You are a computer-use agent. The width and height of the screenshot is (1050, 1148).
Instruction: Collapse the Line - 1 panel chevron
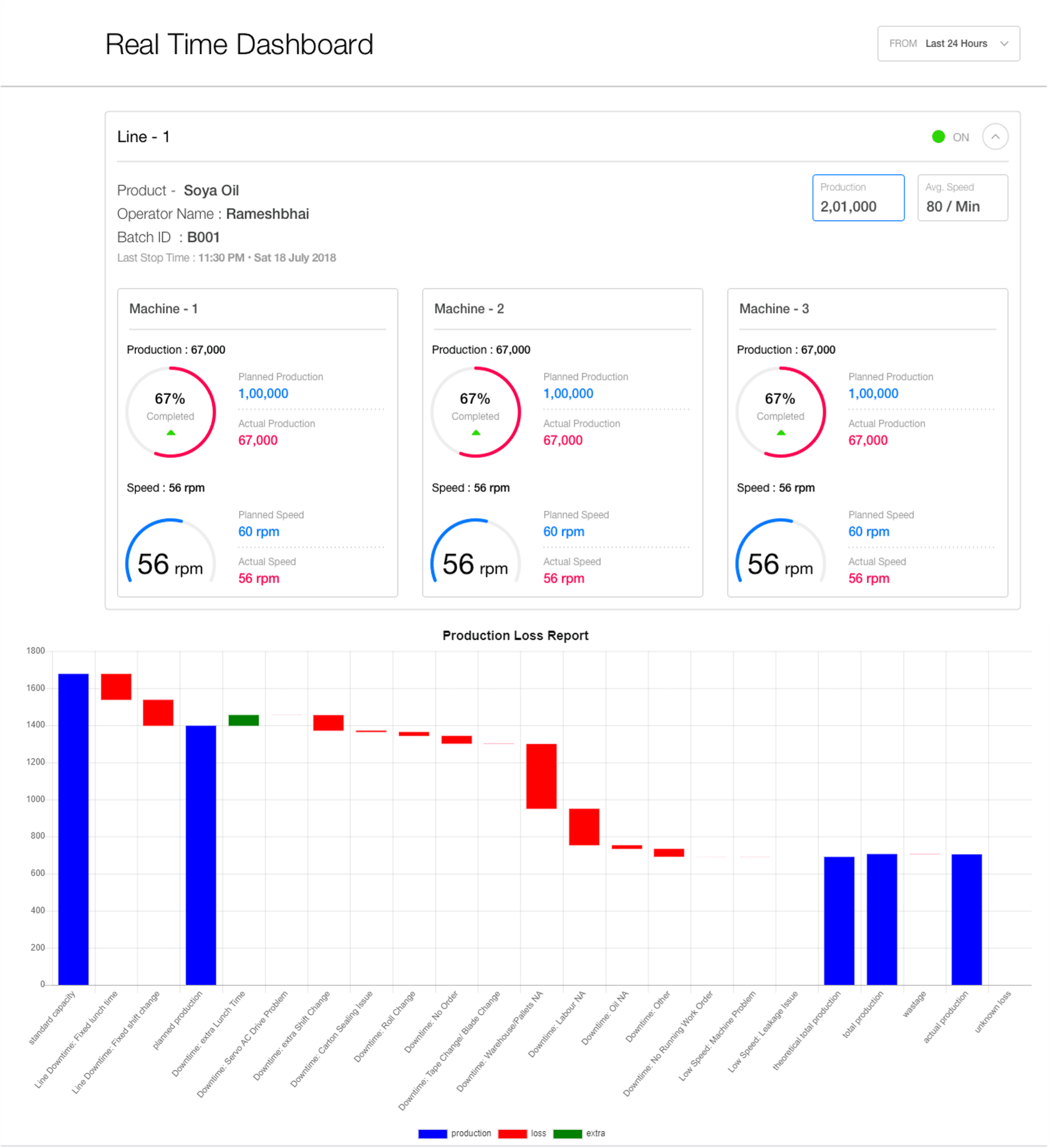click(995, 137)
